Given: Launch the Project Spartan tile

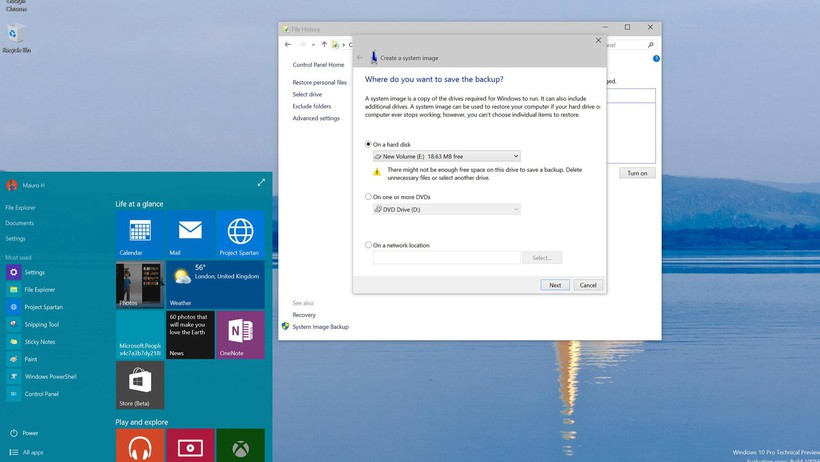Looking at the screenshot, I should coord(240,234).
